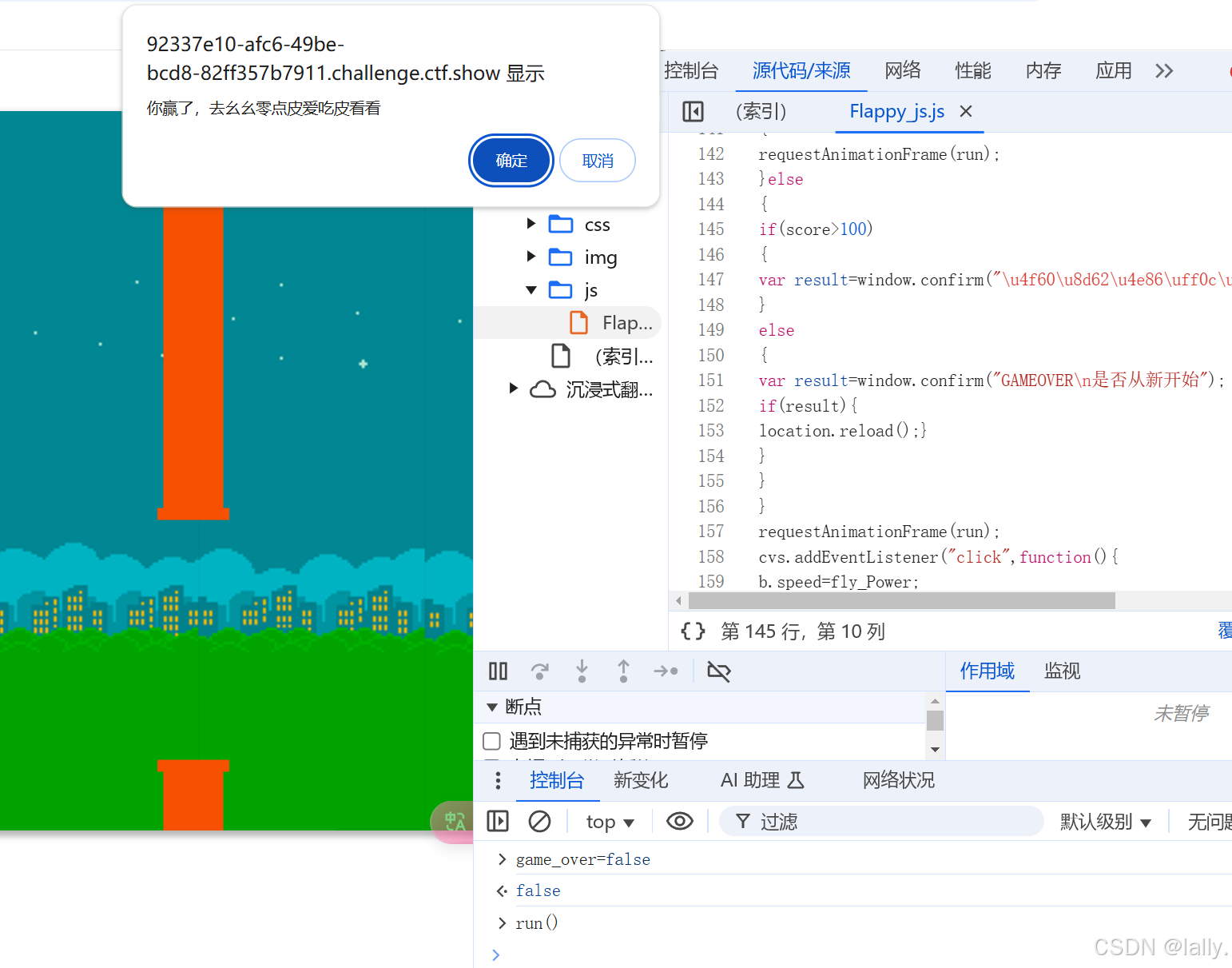The height and width of the screenshot is (968, 1232).
Task: Open the AI 助理 drawer tab
Action: (762, 780)
